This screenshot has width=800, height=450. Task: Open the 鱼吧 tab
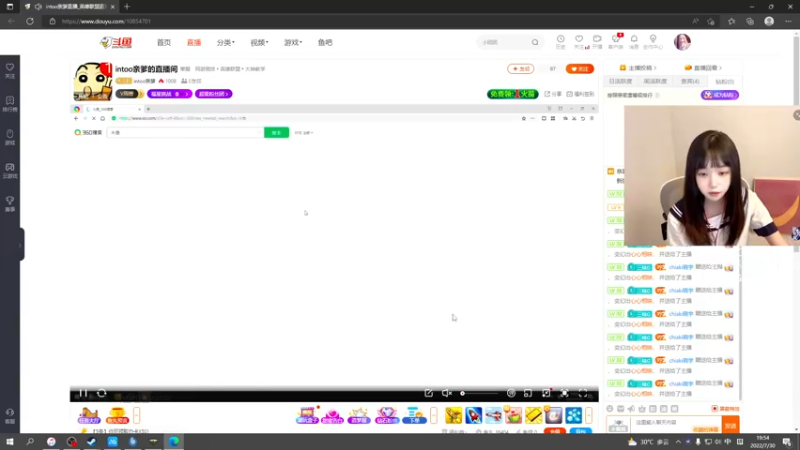click(x=325, y=42)
